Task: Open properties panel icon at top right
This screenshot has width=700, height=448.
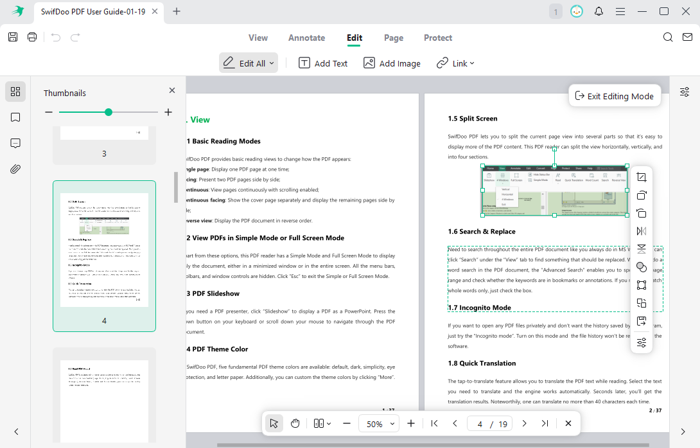Action: click(x=684, y=92)
